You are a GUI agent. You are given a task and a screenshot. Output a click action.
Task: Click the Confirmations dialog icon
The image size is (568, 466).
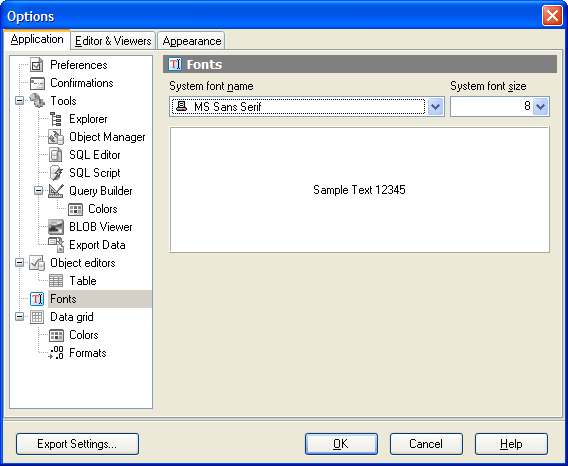point(37,83)
